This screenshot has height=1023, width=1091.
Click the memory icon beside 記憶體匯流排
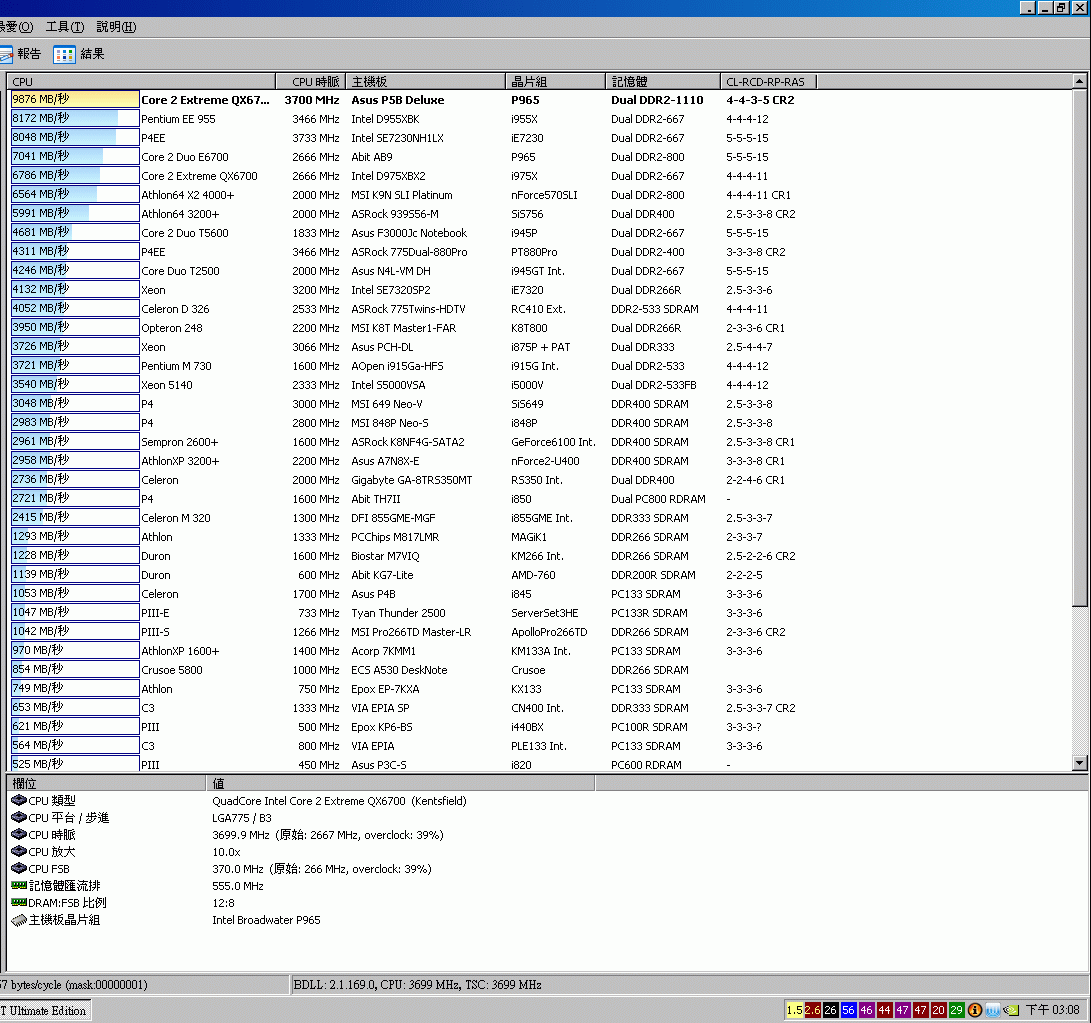(x=19, y=885)
